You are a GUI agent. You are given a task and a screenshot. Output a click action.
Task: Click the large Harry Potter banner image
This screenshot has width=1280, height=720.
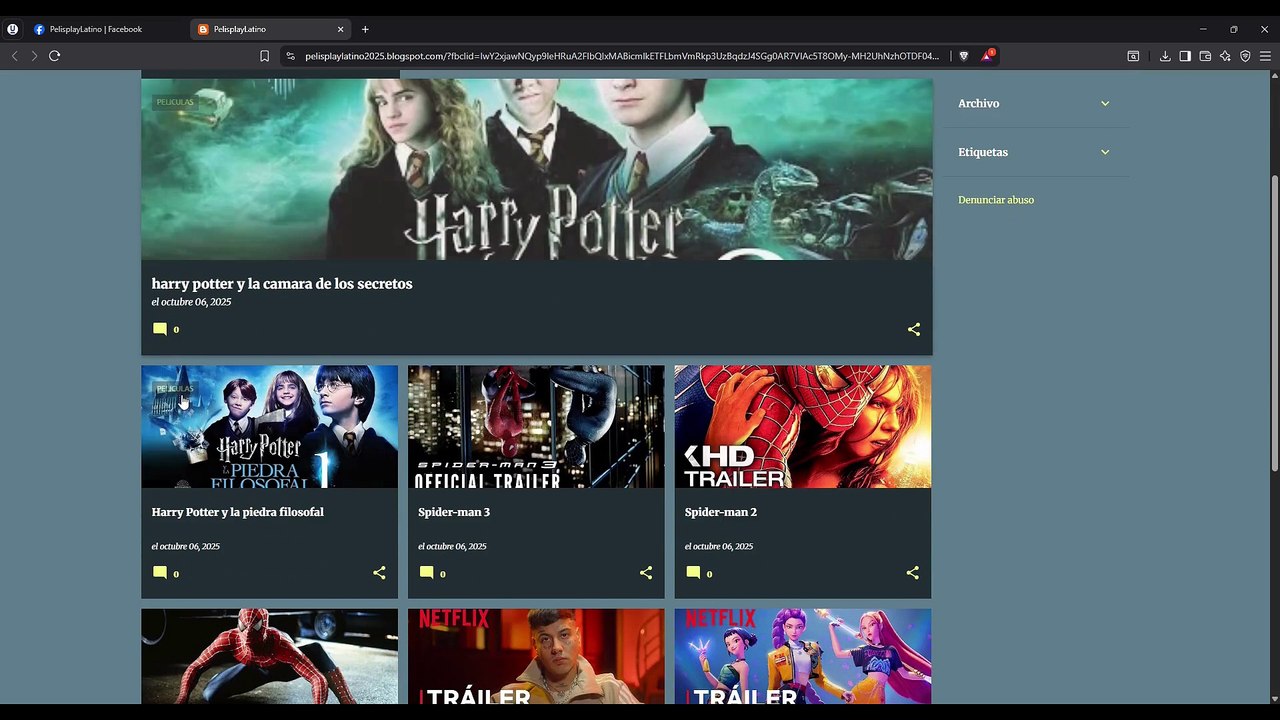(x=537, y=170)
